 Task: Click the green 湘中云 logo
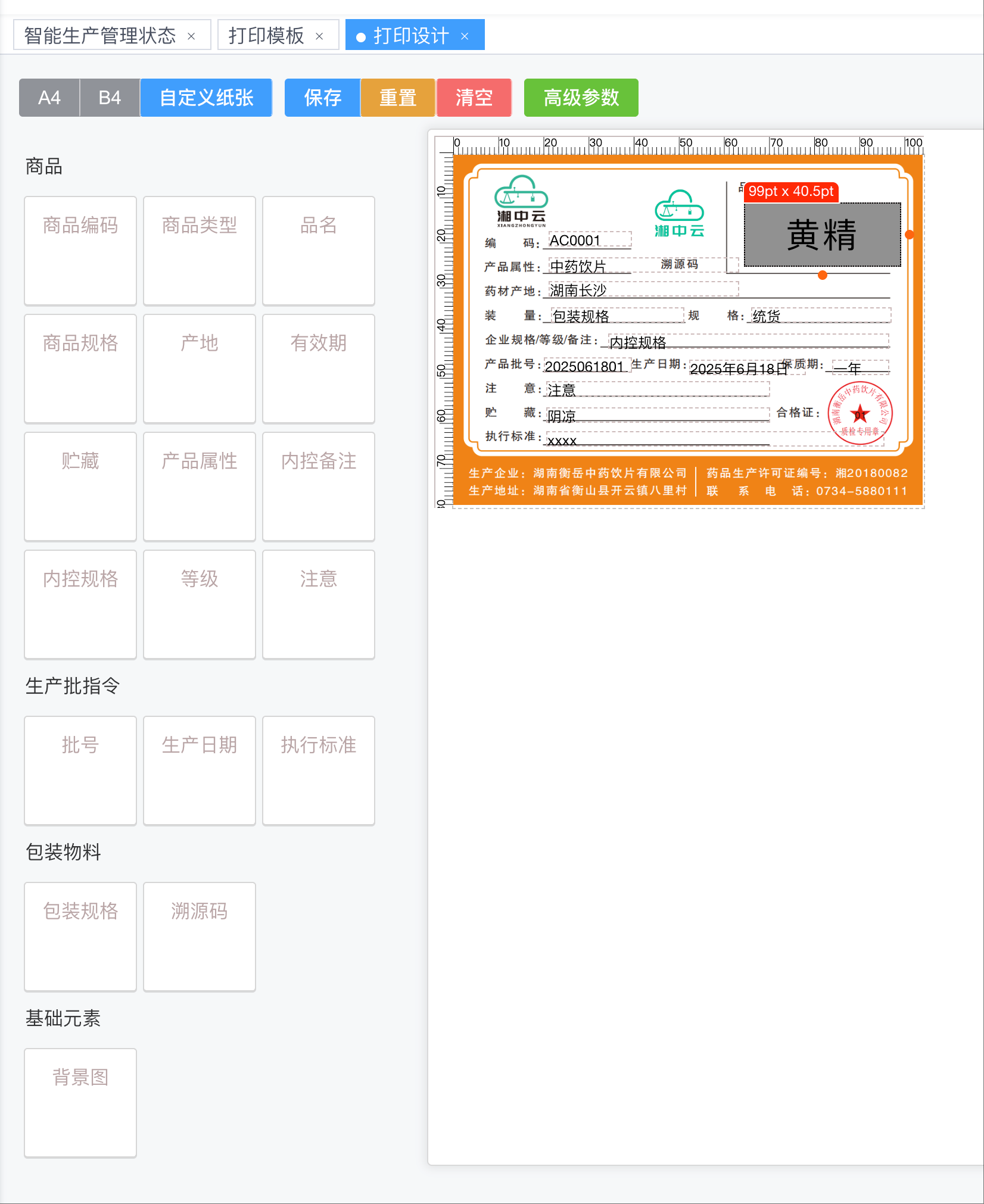pyautogui.click(x=679, y=214)
